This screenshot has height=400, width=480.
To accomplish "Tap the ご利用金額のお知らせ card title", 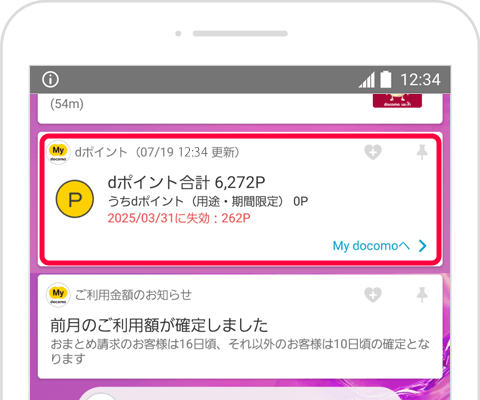I will pyautogui.click(x=133, y=295).
